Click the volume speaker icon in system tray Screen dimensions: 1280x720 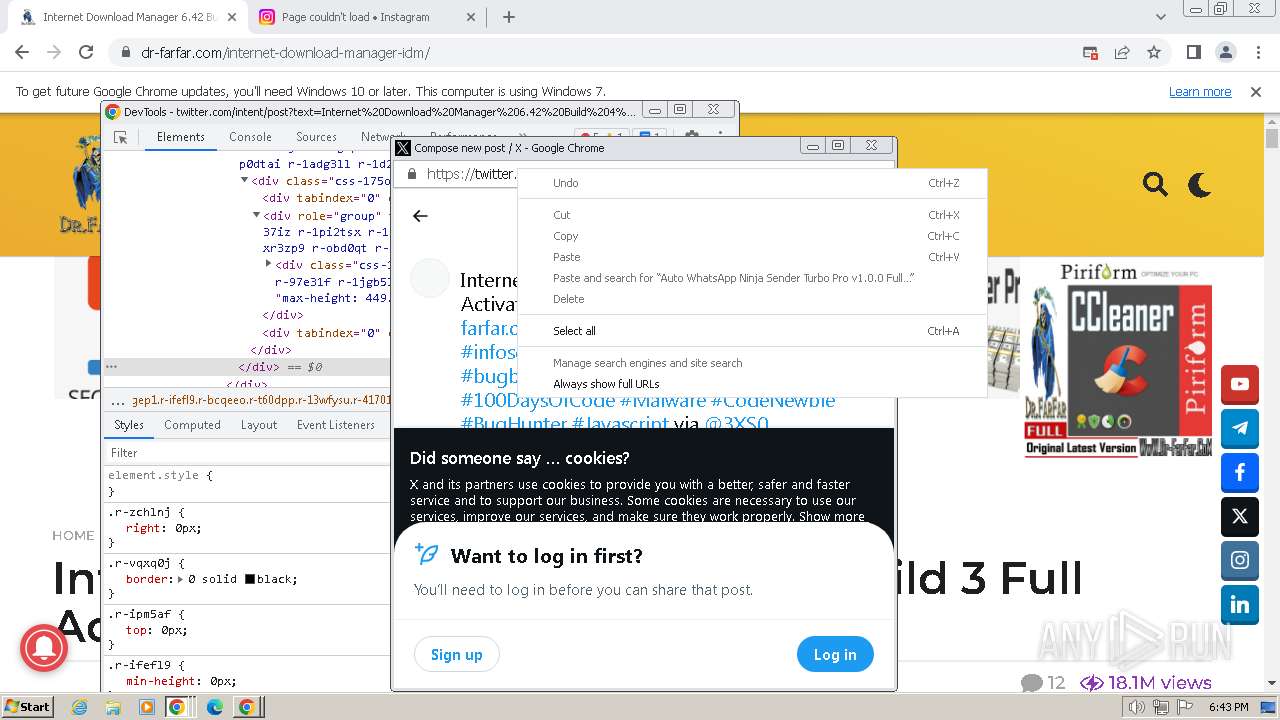[1137, 707]
